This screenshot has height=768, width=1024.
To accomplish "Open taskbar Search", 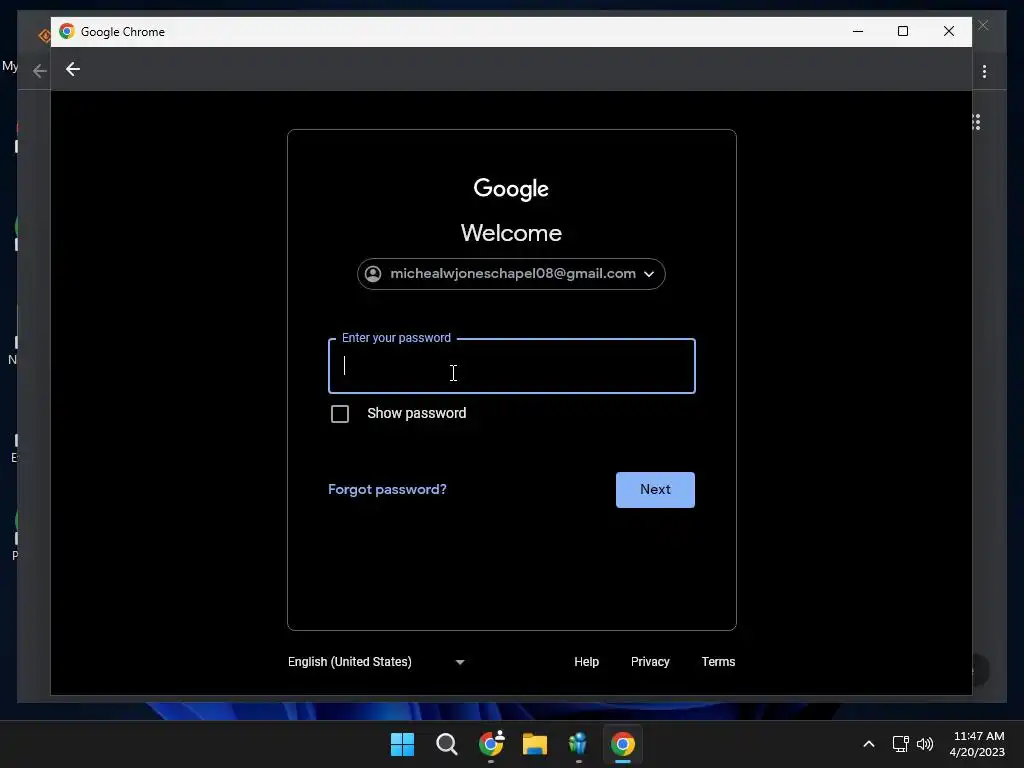I will pos(447,744).
